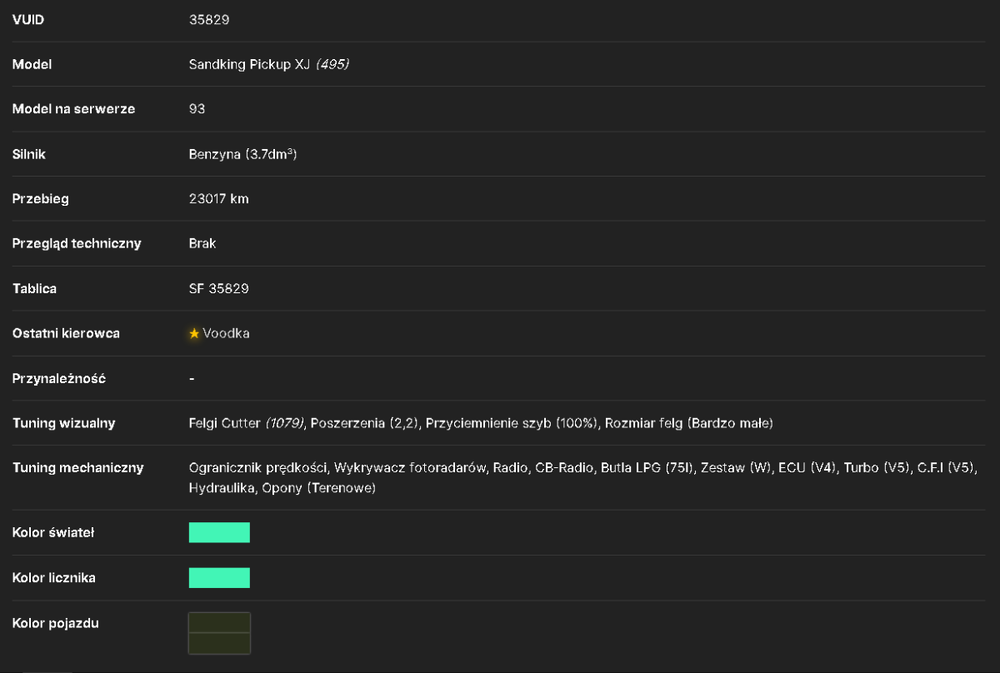Click Przyciemnienie szyb (100%) entry
Image resolution: width=1000 pixels, height=673 pixels.
[511, 424]
